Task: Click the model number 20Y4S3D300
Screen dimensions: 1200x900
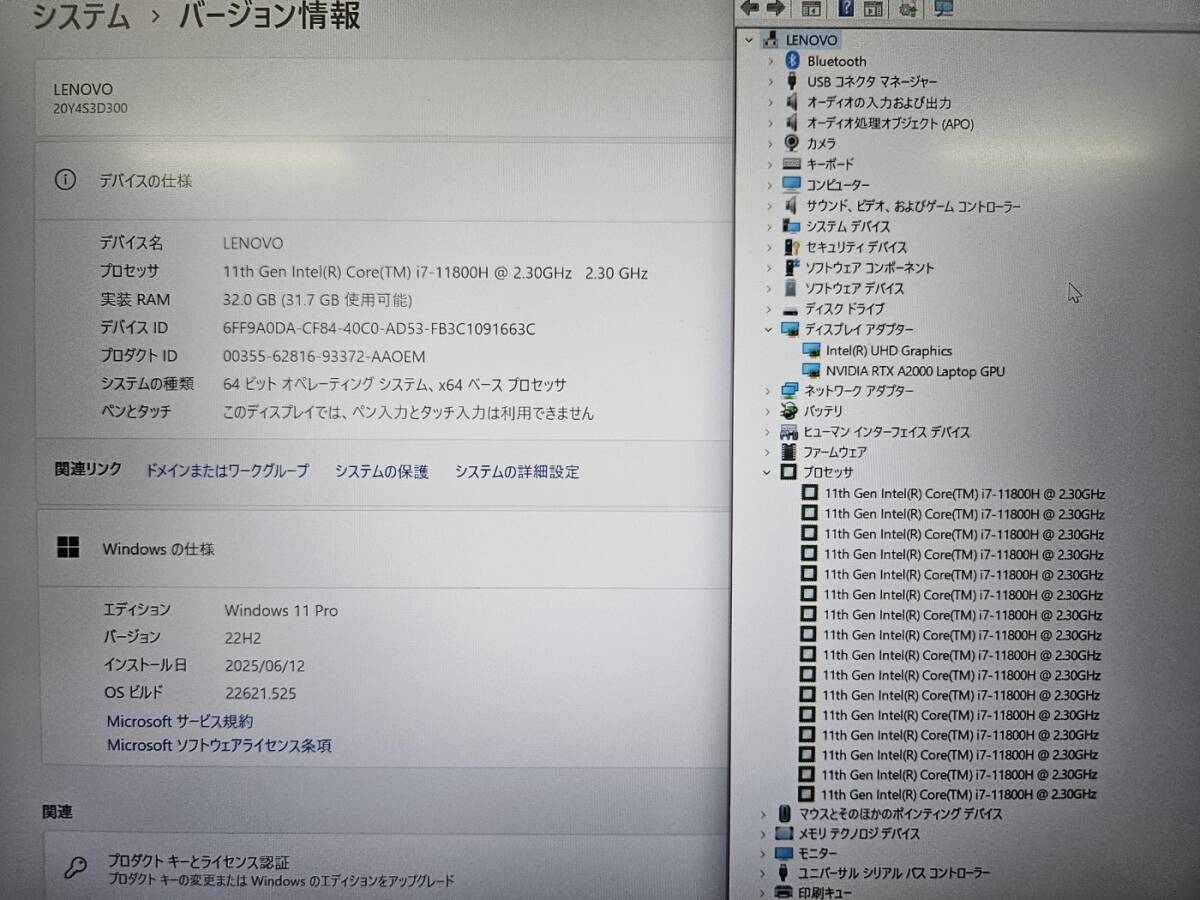Action: (x=90, y=108)
